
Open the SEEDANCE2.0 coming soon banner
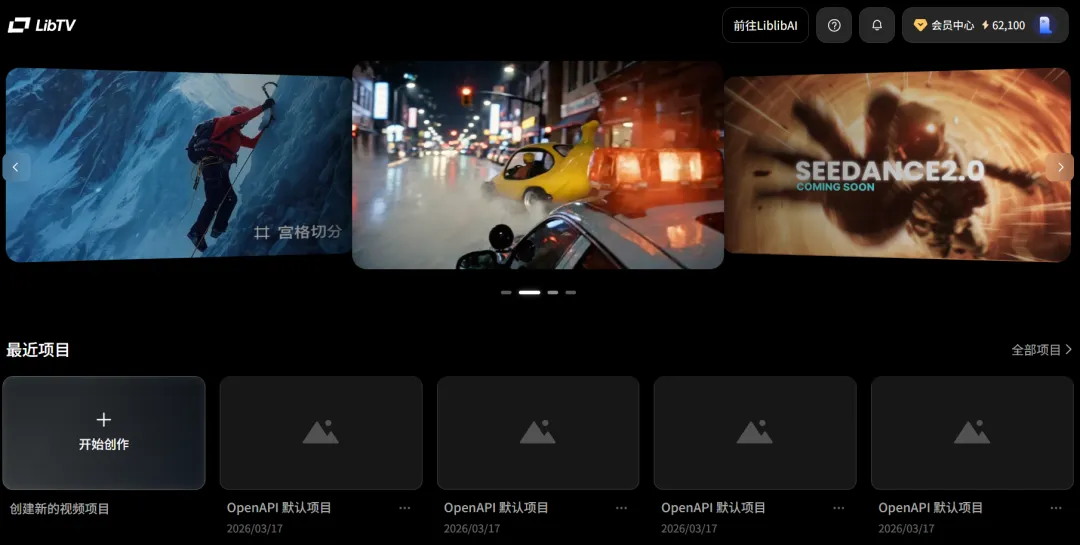click(x=897, y=165)
